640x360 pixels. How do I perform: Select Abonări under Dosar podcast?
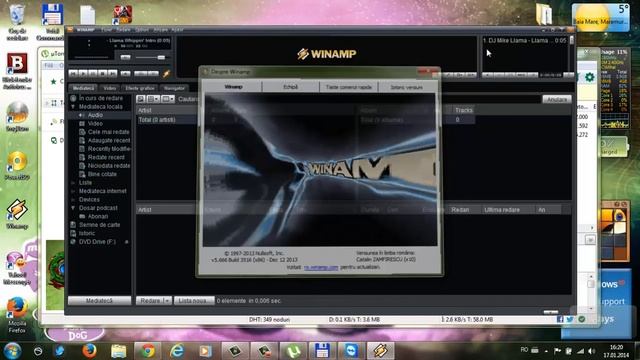point(98,216)
